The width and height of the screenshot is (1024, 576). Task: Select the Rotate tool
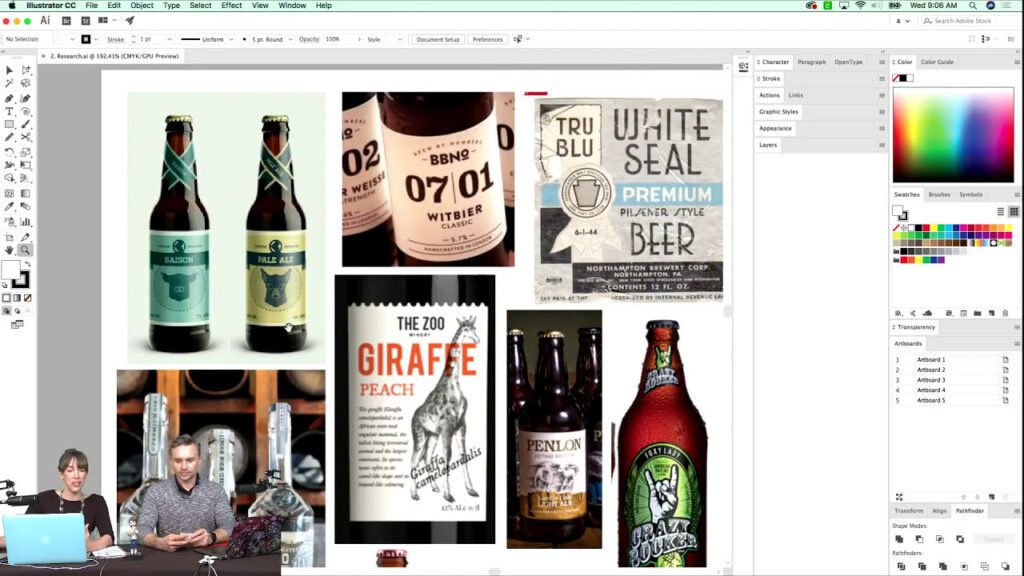[9, 152]
